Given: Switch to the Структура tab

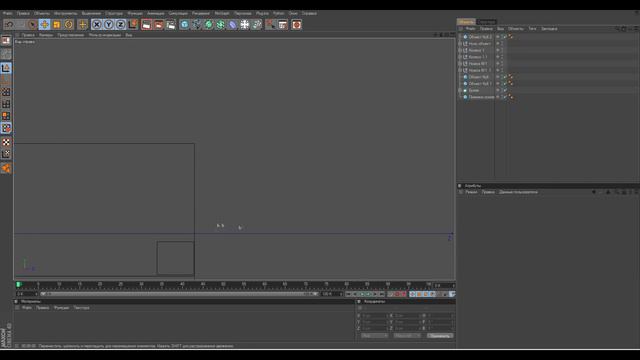Looking at the screenshot, I should (x=486, y=22).
